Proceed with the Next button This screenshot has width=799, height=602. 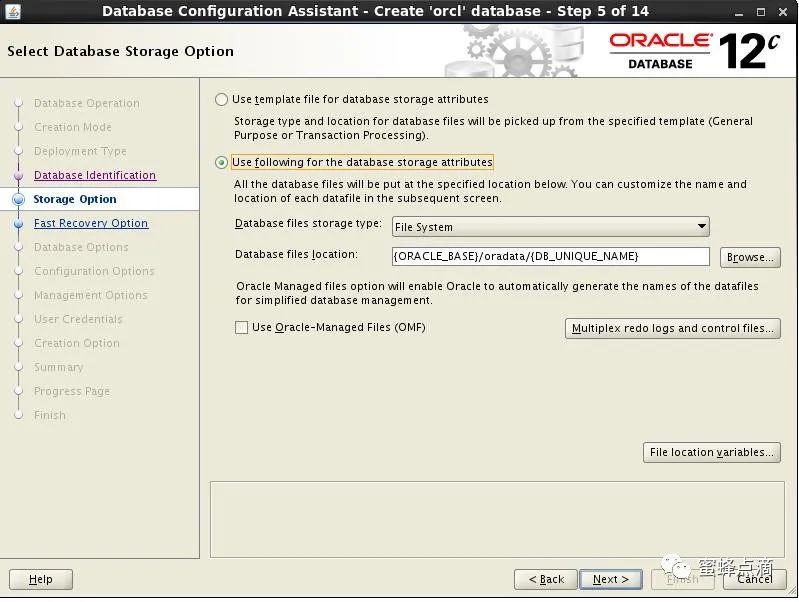[610, 580]
